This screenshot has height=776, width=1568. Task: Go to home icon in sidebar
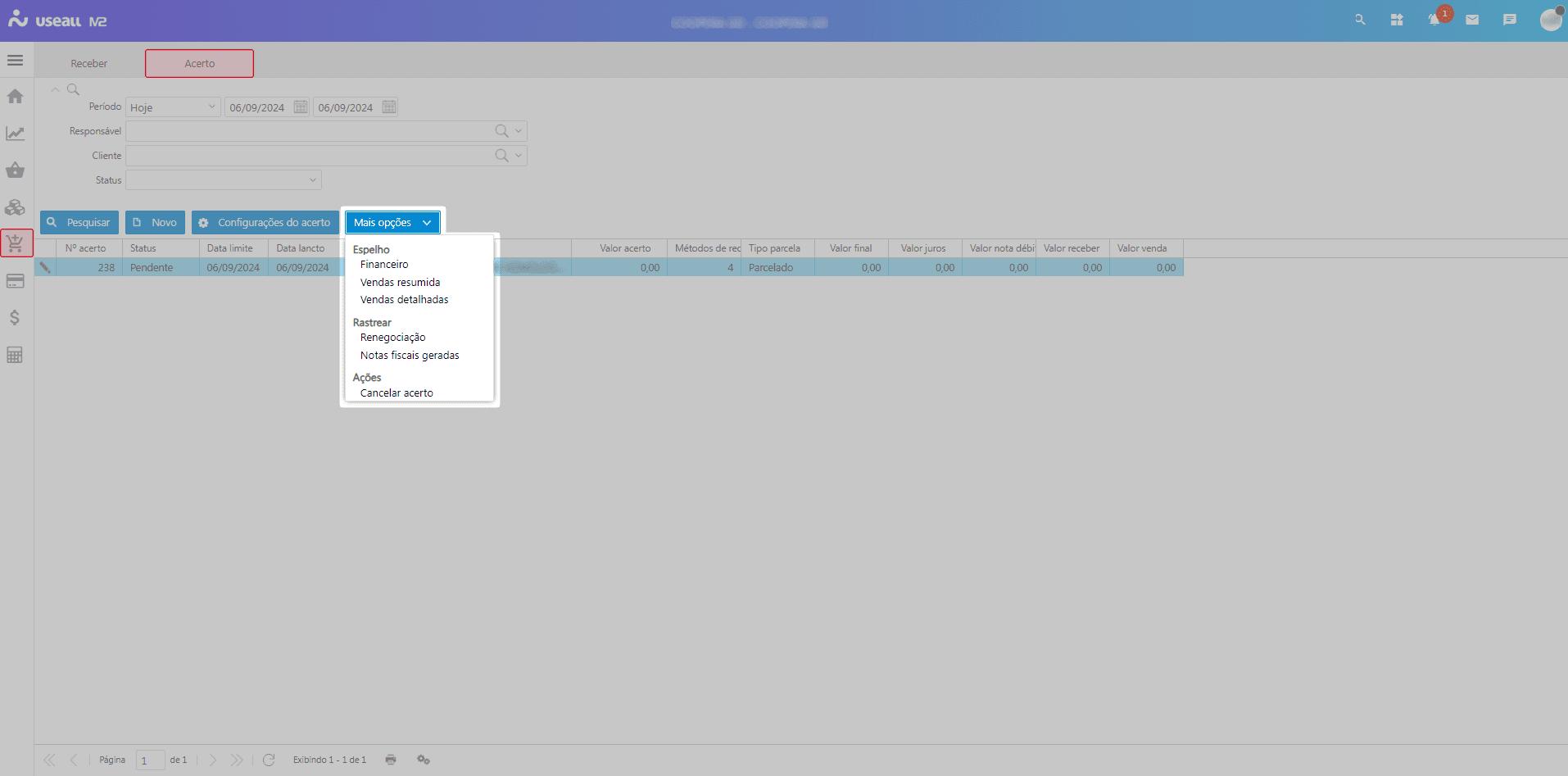coord(15,97)
